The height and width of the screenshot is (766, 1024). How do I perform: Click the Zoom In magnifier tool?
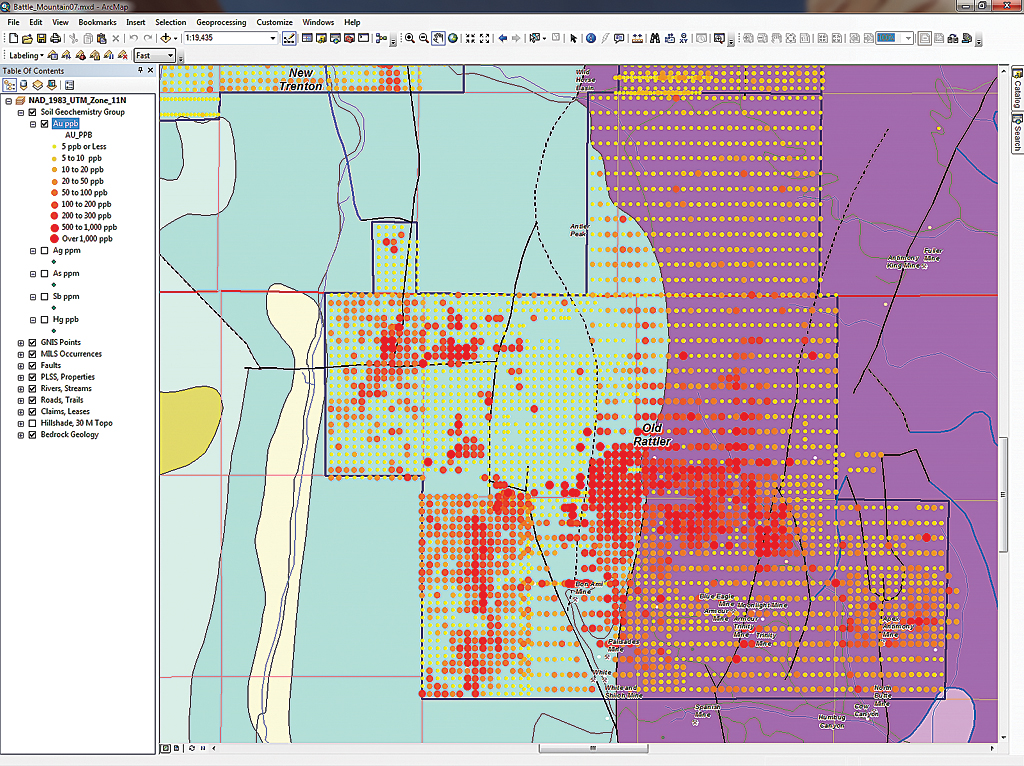click(410, 38)
